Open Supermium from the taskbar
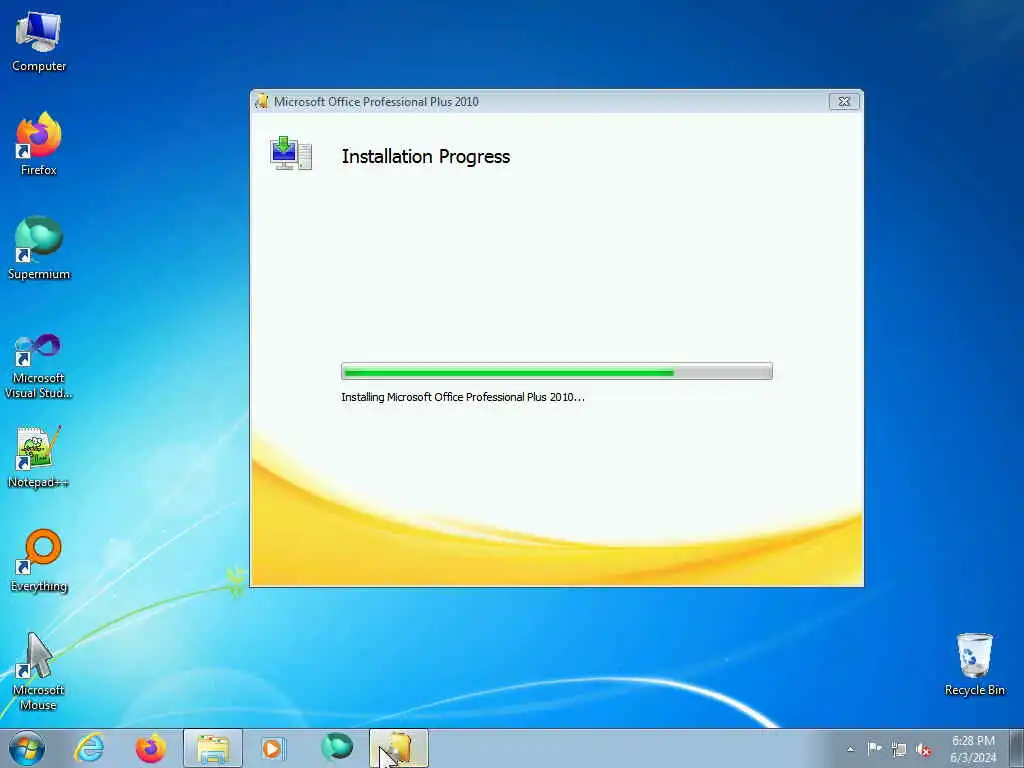The width and height of the screenshot is (1024, 768). click(x=337, y=747)
